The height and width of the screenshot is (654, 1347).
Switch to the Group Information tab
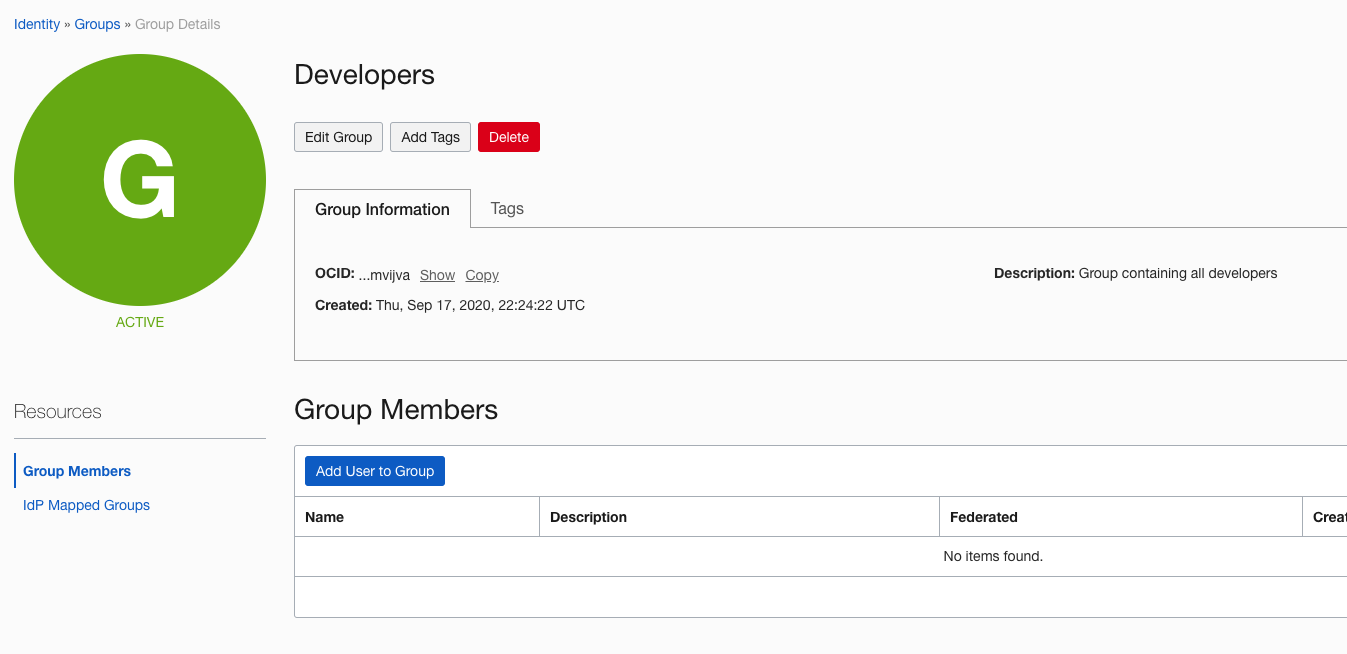click(x=382, y=209)
